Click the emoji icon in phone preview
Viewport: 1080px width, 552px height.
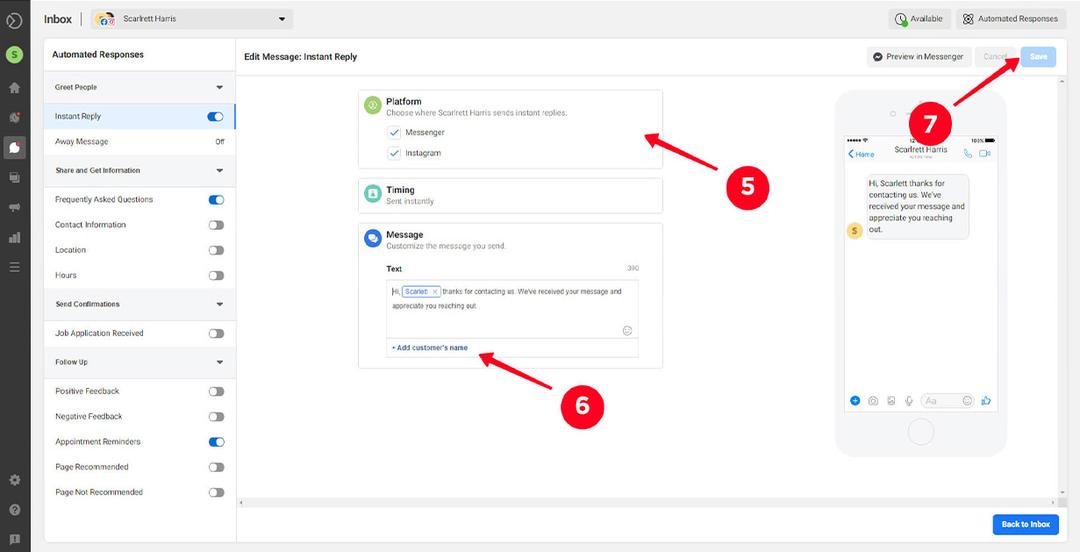[x=967, y=400]
